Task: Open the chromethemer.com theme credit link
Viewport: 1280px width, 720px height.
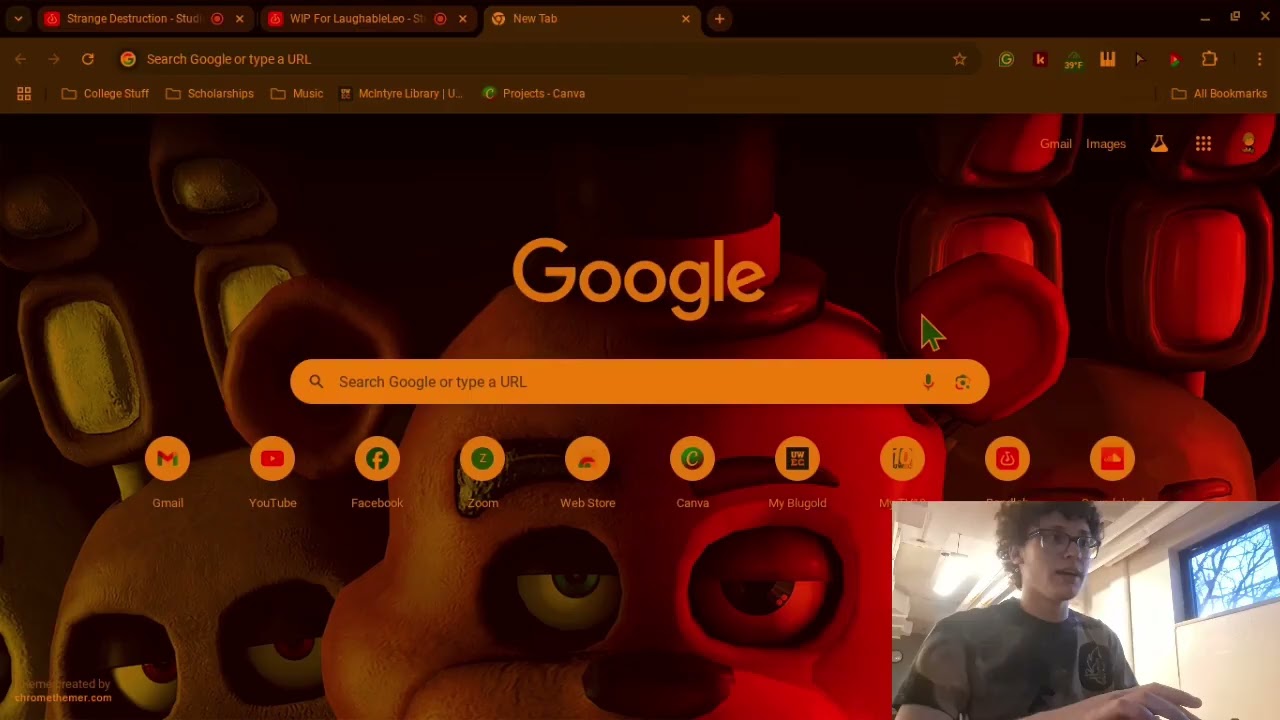Action: pos(63,698)
